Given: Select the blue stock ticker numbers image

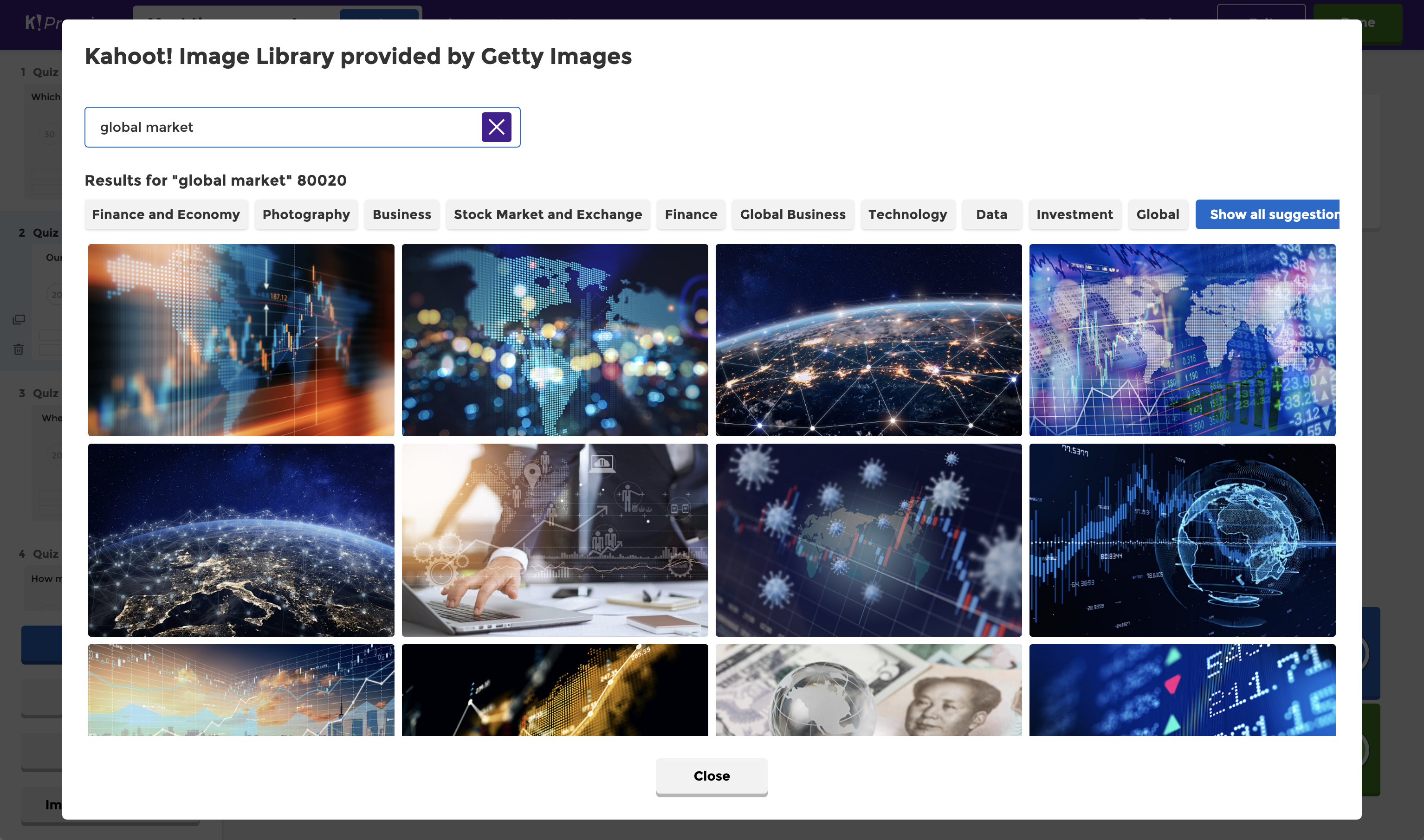Looking at the screenshot, I should pos(1182,690).
